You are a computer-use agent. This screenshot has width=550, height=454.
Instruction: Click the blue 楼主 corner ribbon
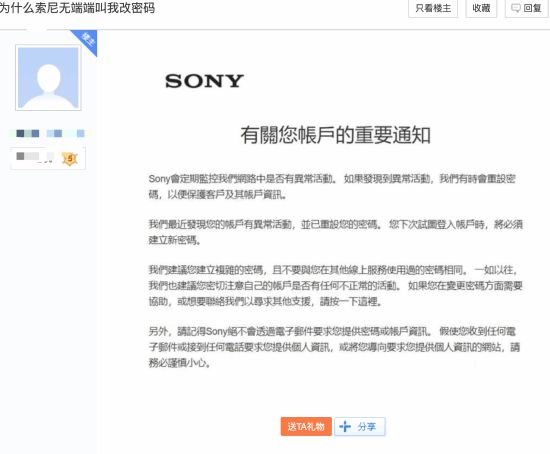[x=86, y=40]
